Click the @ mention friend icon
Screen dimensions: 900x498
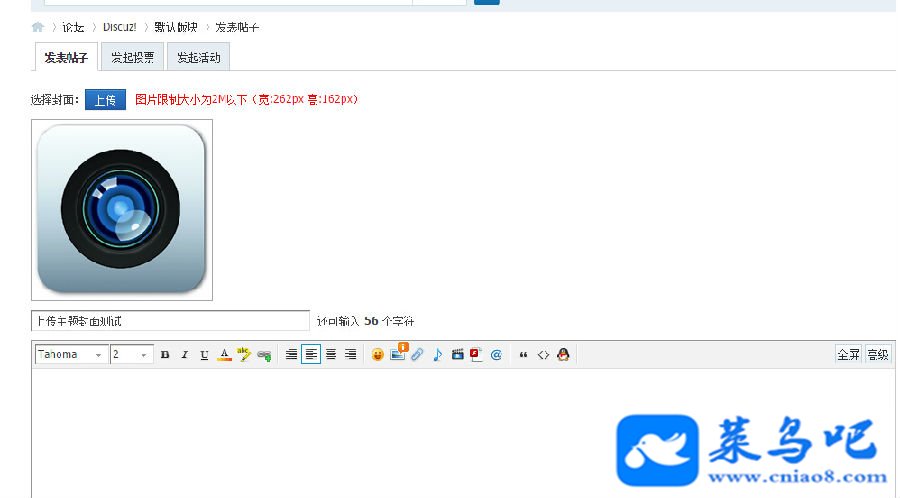(496, 355)
